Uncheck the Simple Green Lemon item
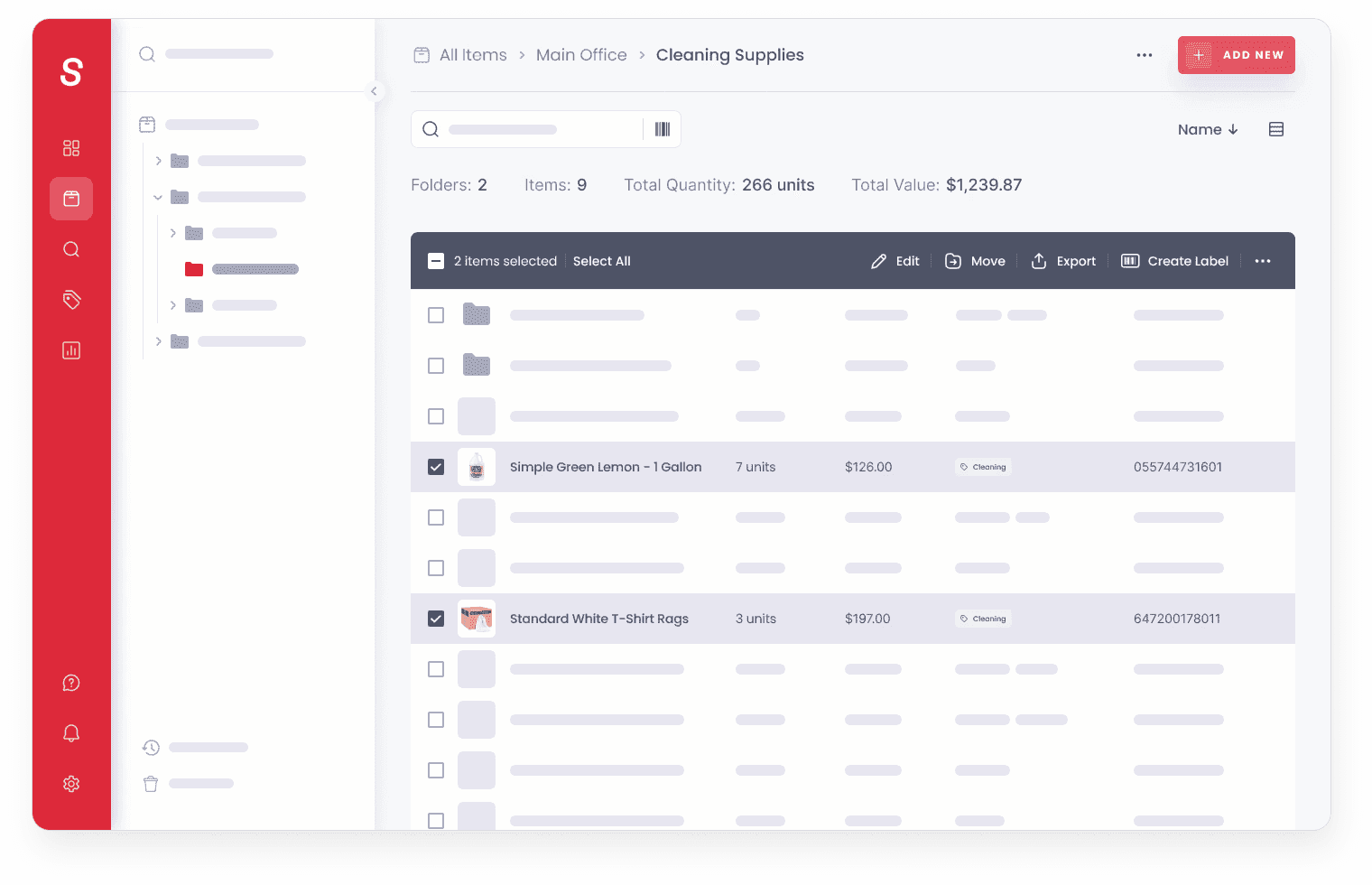This screenshot has width=1372, height=885. tap(436, 467)
